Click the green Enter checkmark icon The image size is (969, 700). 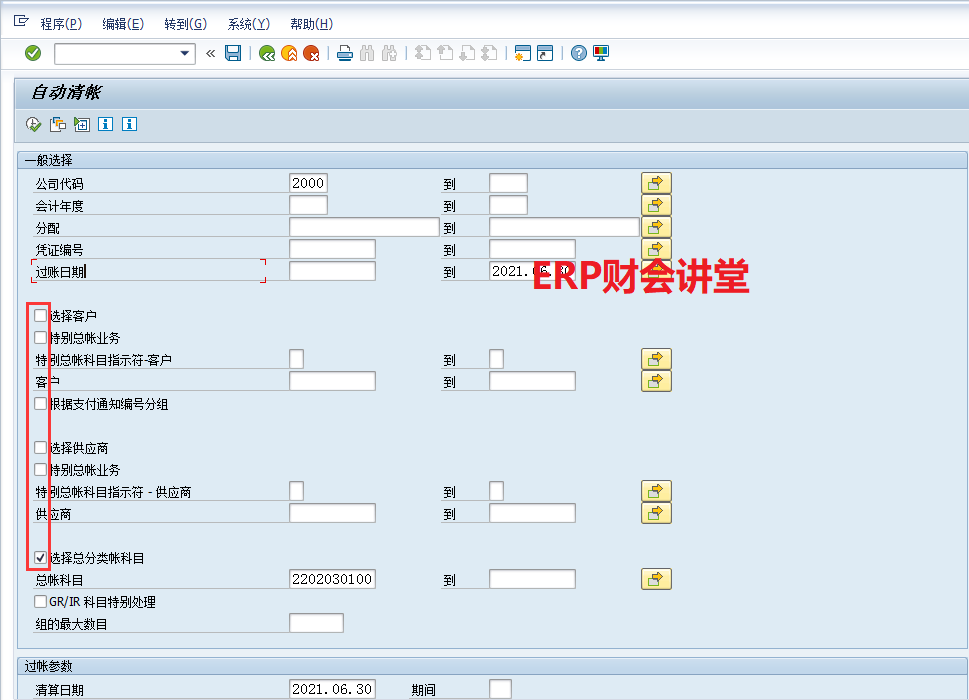click(33, 53)
